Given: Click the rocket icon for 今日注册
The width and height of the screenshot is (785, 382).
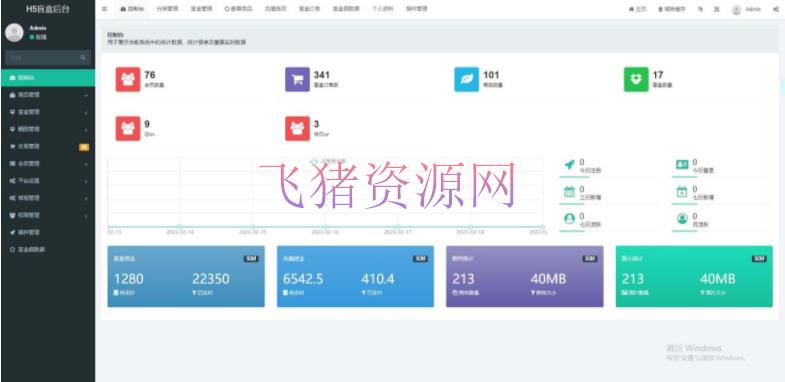Looking at the screenshot, I should pyautogui.click(x=569, y=165).
